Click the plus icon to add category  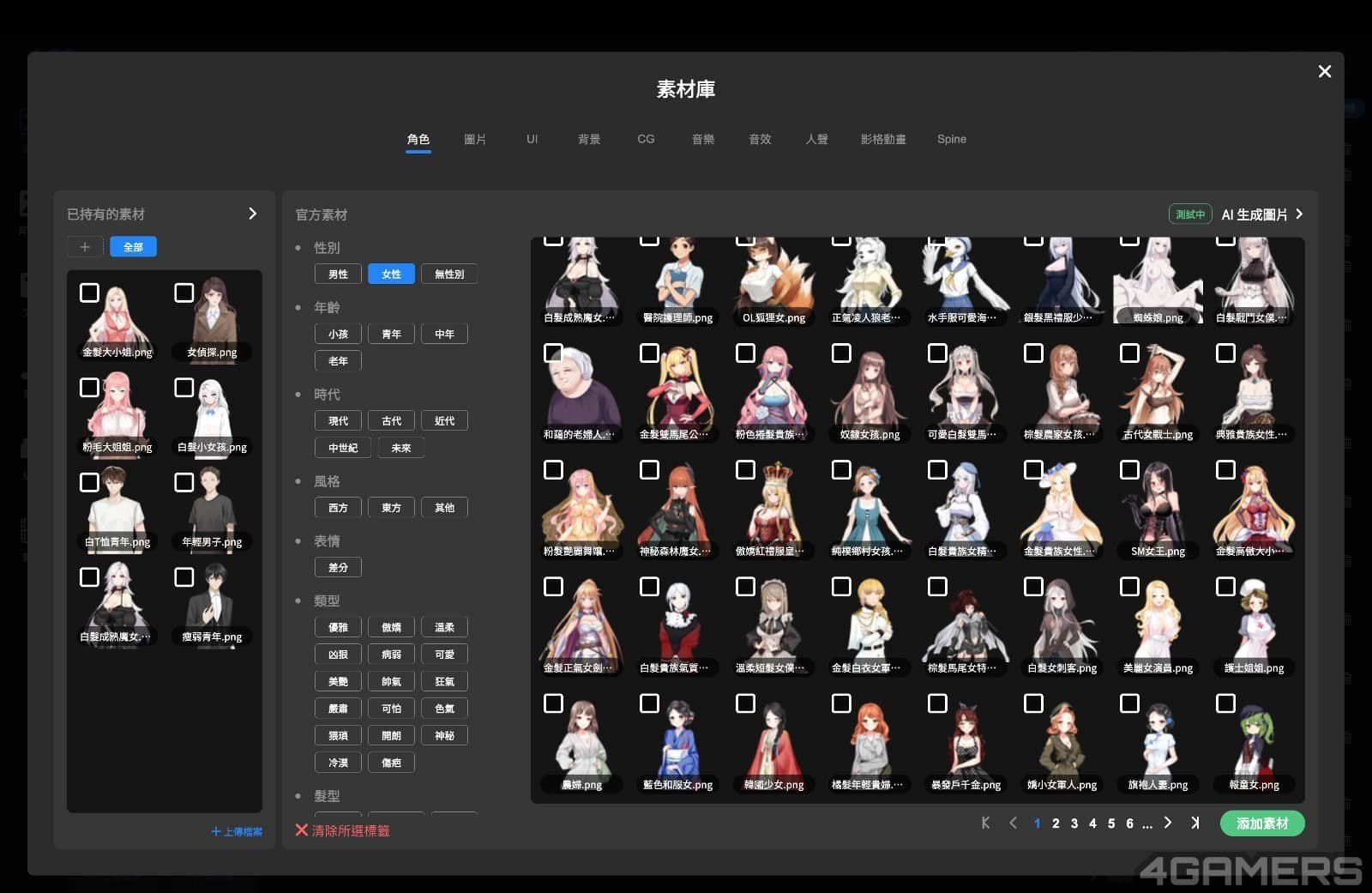85,247
